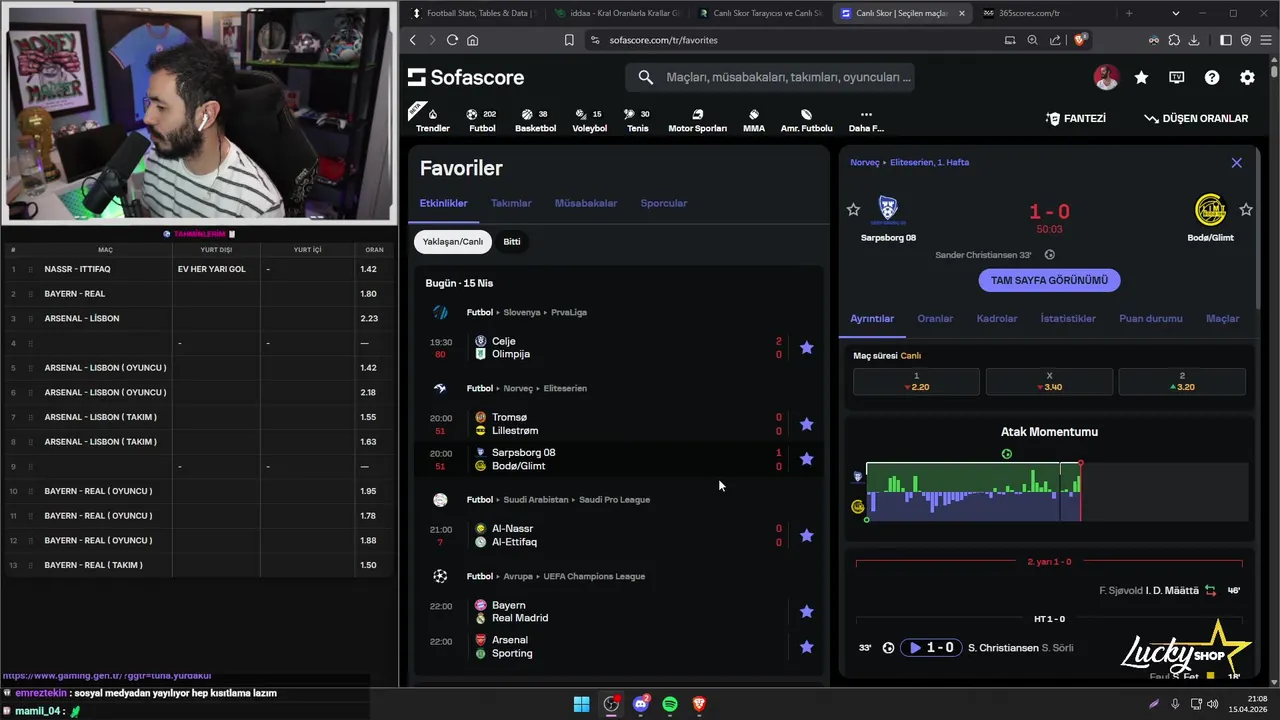The height and width of the screenshot is (720, 1280).
Task: Select draw odds 3.40
Action: [1049, 381]
